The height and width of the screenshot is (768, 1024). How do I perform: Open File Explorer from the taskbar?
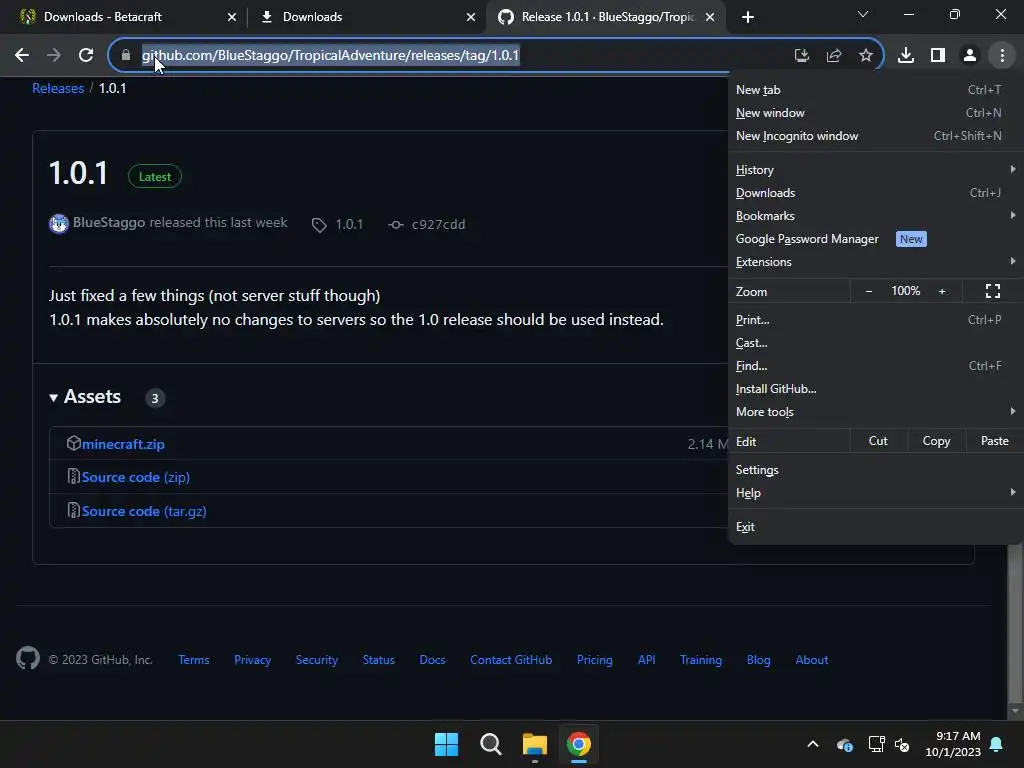[535, 744]
